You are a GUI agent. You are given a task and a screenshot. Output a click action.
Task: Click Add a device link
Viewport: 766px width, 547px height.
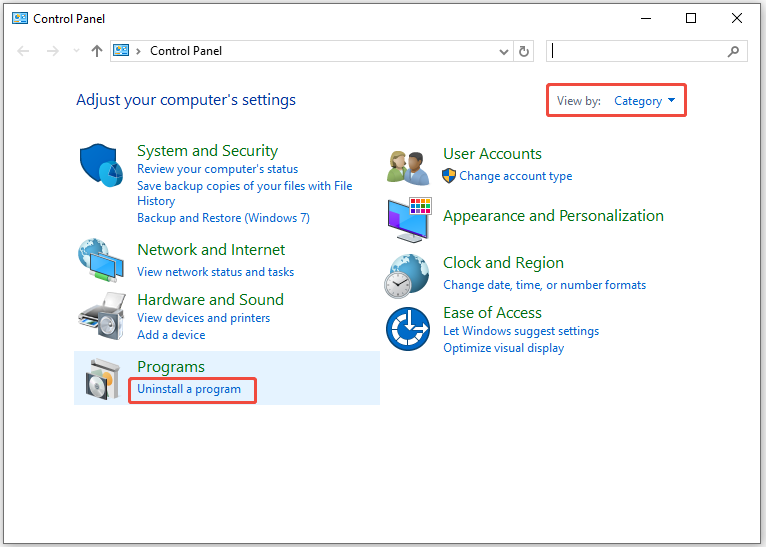[x=171, y=335]
